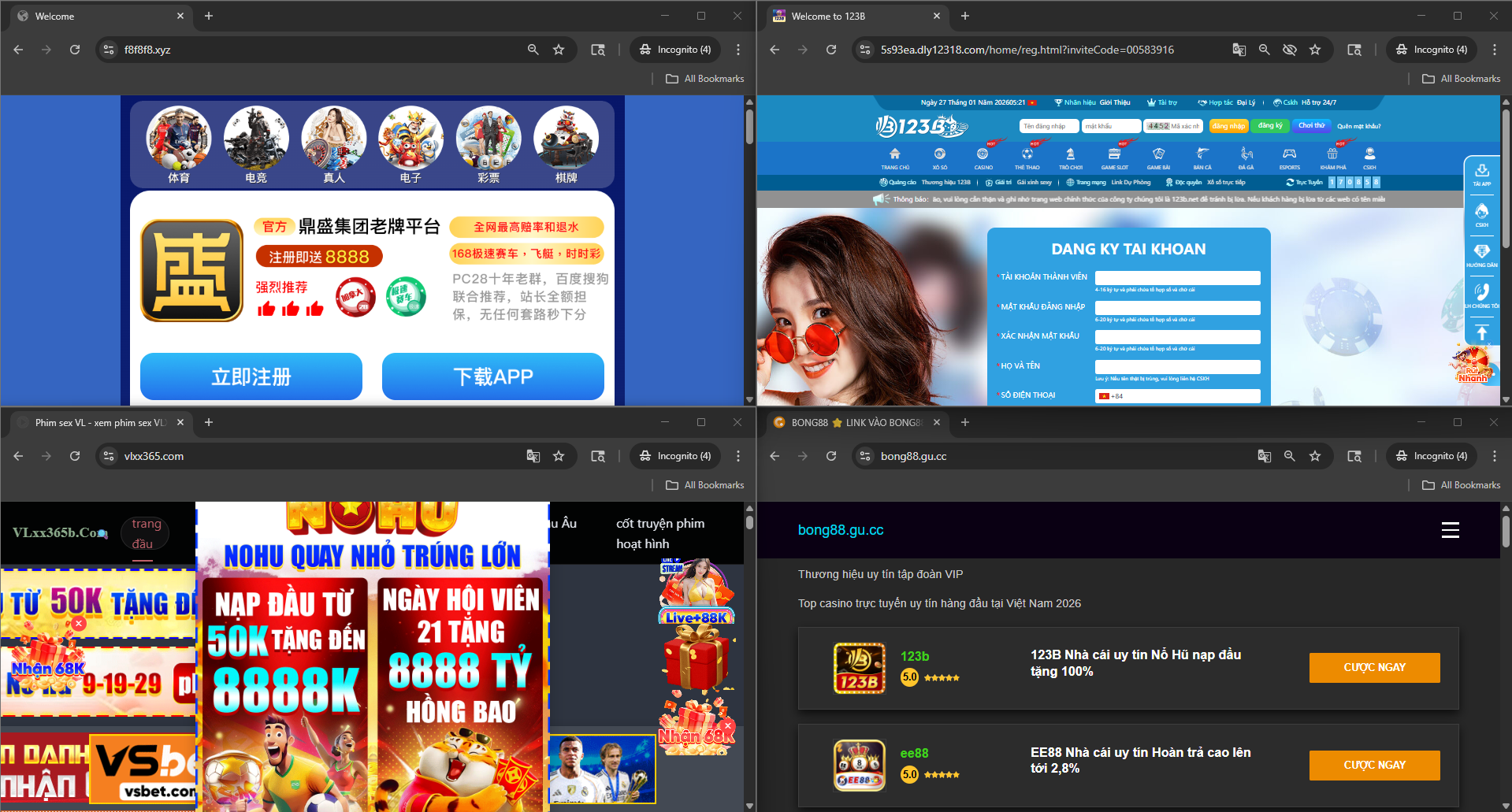Click the orange đăng nhập login button
The image size is (1512, 812).
click(x=1229, y=126)
